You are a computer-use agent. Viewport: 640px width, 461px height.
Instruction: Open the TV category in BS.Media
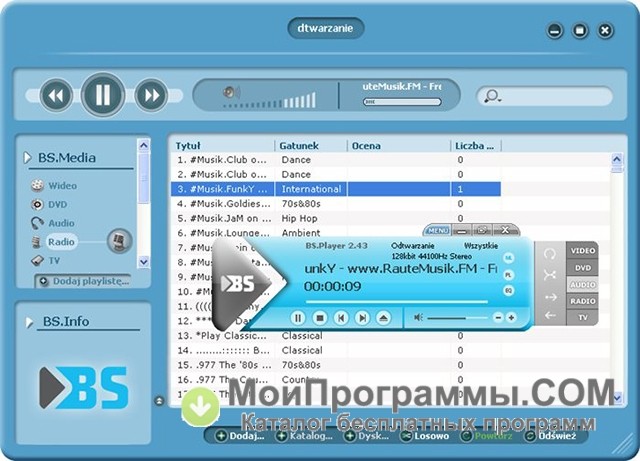tap(54, 261)
